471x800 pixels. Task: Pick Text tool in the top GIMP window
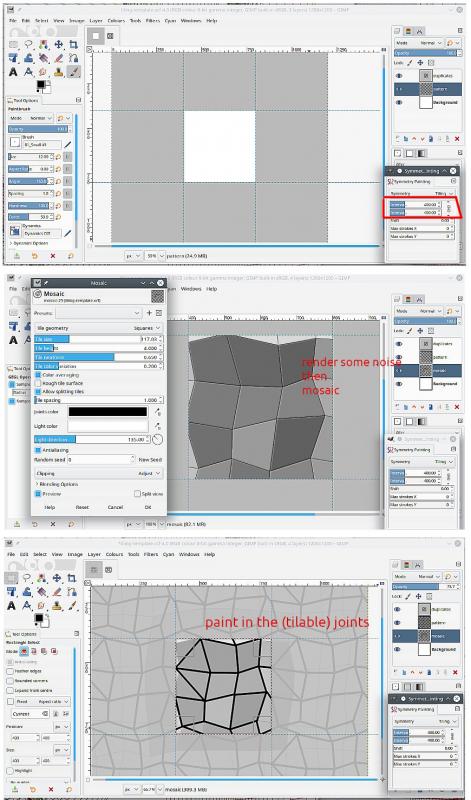(x=13, y=72)
